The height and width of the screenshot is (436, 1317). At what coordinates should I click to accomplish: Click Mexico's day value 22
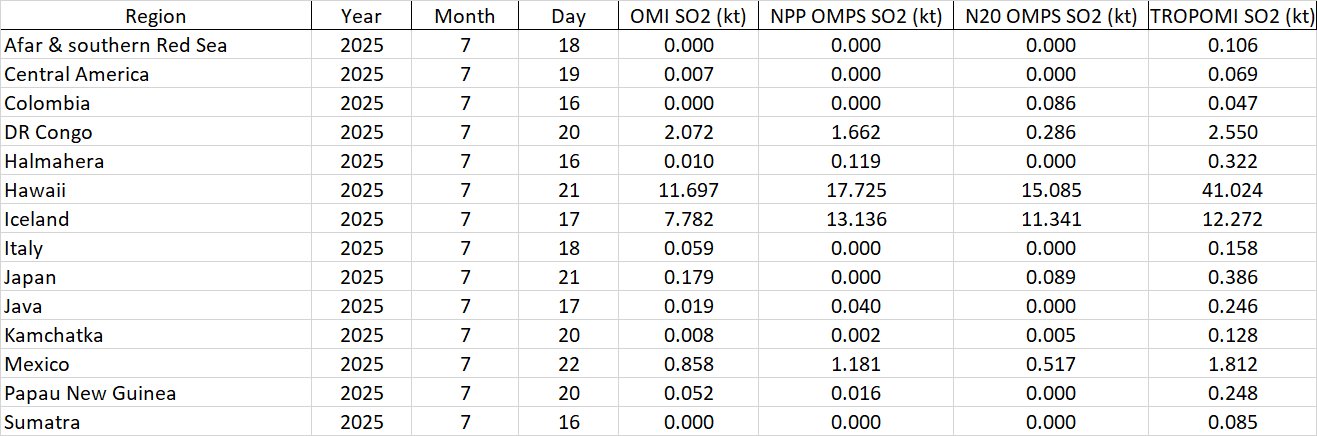568,364
